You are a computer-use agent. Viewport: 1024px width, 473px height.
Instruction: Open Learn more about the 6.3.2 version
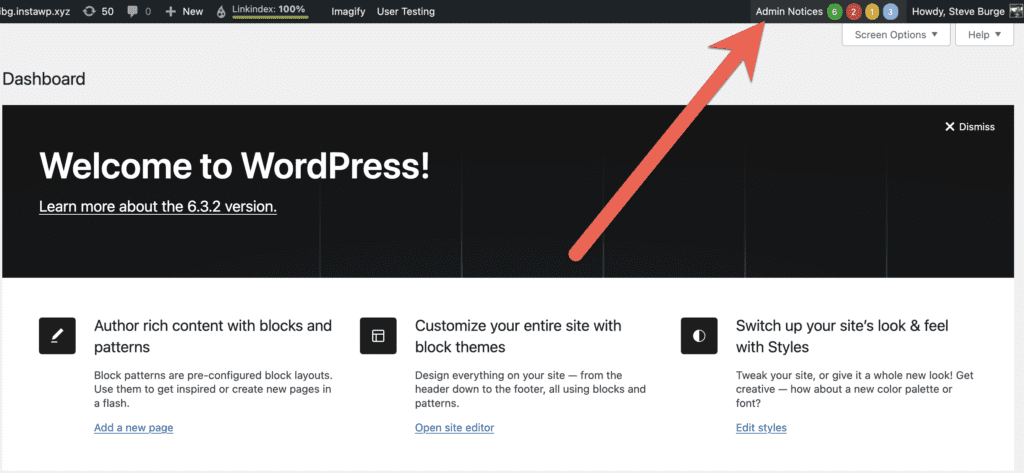click(158, 206)
